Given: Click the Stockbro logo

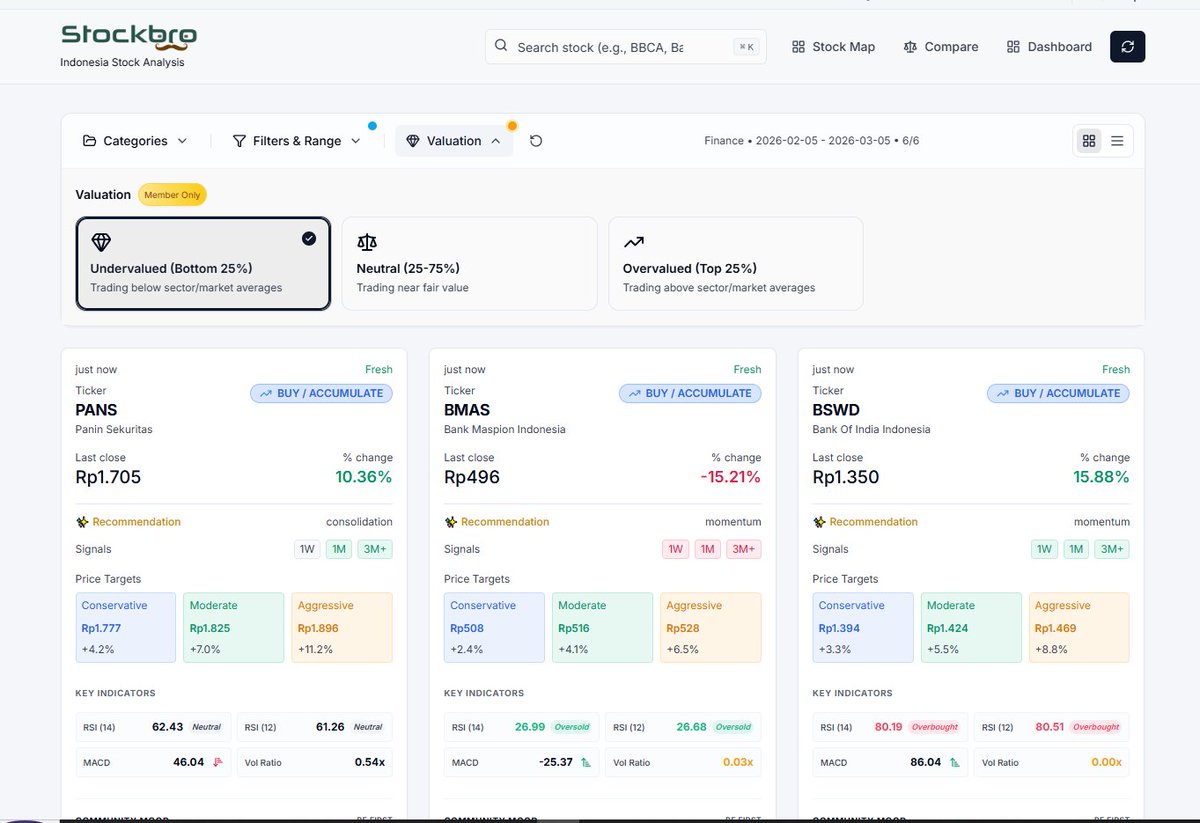Looking at the screenshot, I should click(x=128, y=37).
